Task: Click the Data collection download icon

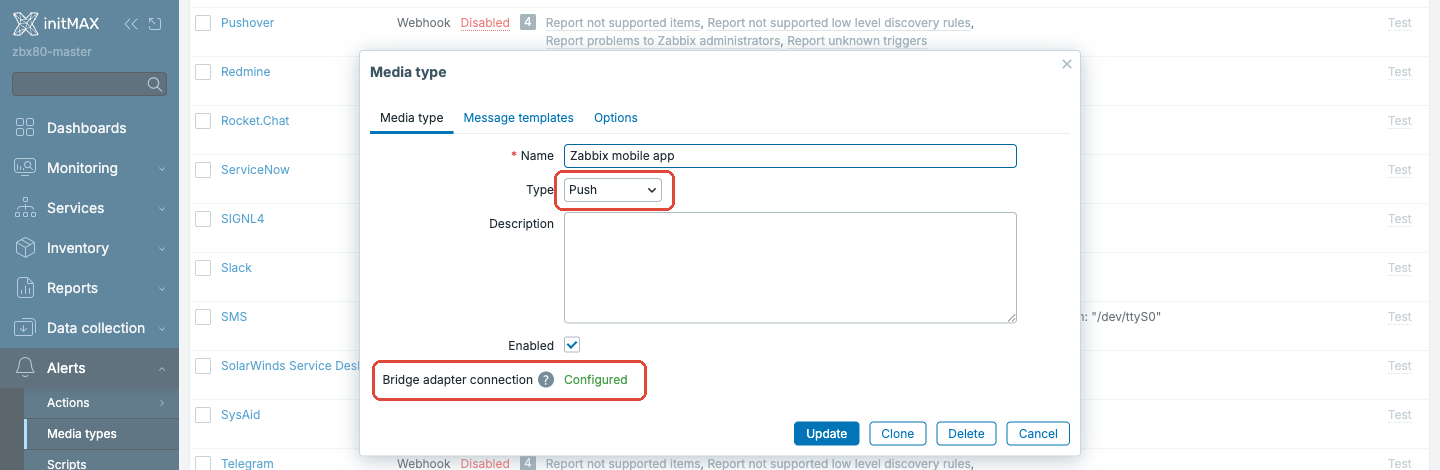Action: click(x=26, y=328)
